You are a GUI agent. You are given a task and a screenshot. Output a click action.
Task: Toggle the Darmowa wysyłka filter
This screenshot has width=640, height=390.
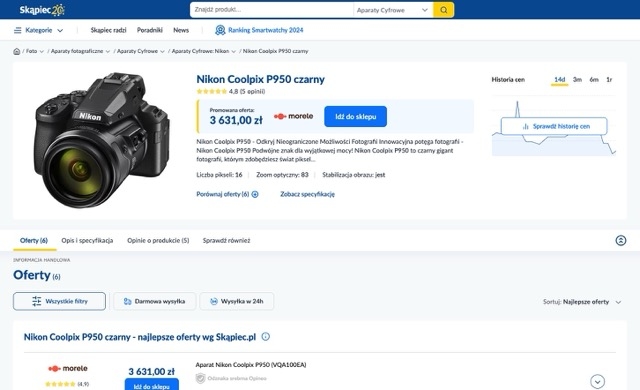[154, 301]
